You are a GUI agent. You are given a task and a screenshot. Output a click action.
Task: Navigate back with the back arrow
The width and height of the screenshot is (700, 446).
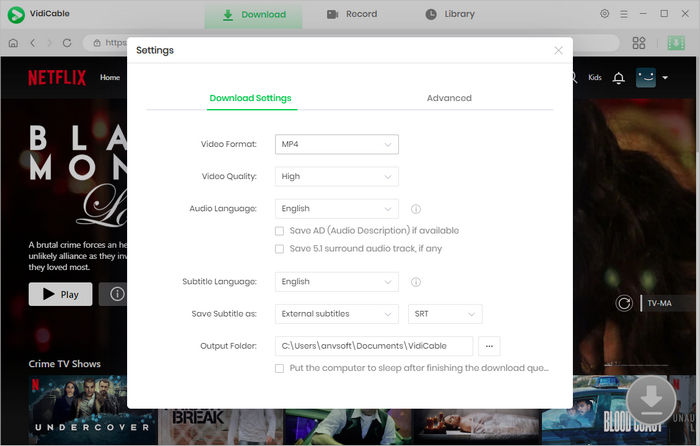click(x=33, y=43)
